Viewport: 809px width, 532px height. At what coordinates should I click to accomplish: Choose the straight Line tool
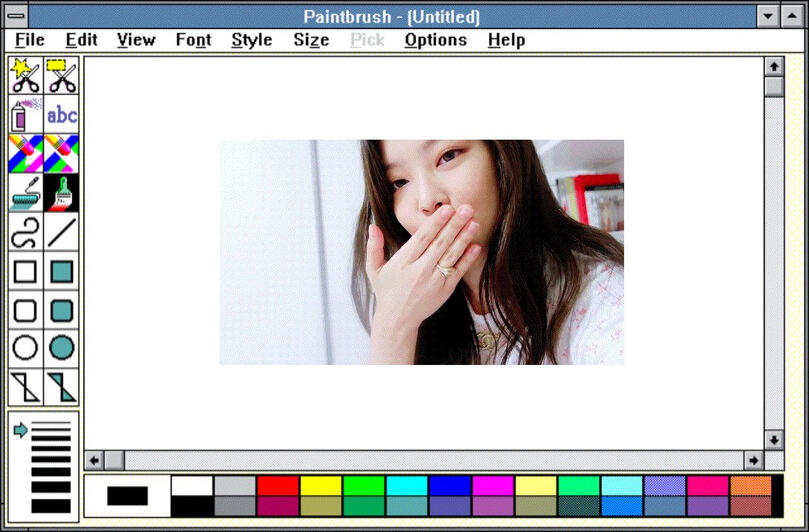click(62, 232)
